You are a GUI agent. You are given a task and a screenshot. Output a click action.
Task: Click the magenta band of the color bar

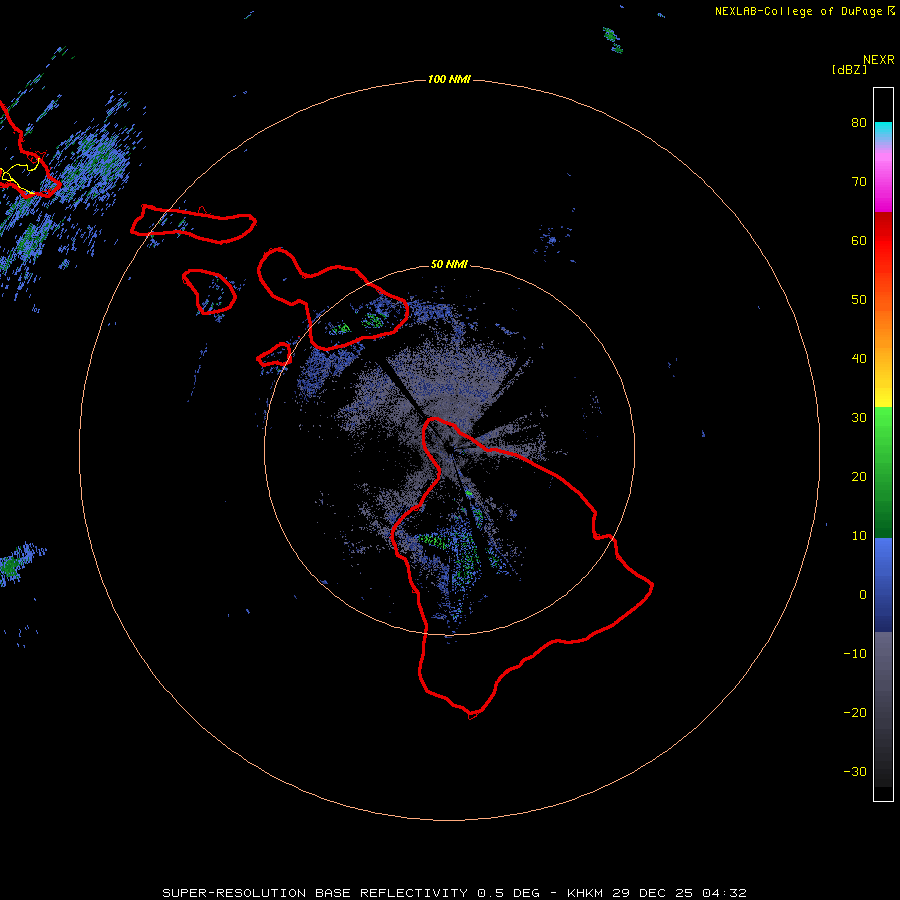coord(883,184)
